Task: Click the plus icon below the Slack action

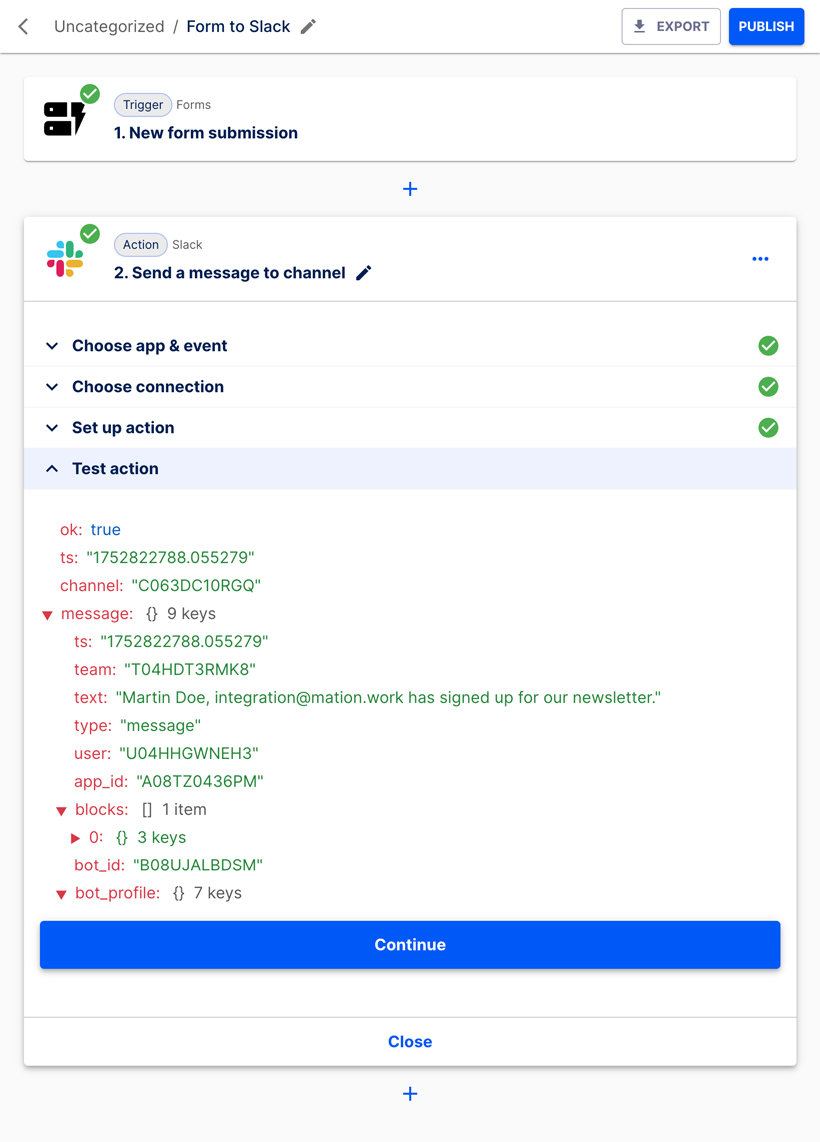Action: (x=410, y=1094)
